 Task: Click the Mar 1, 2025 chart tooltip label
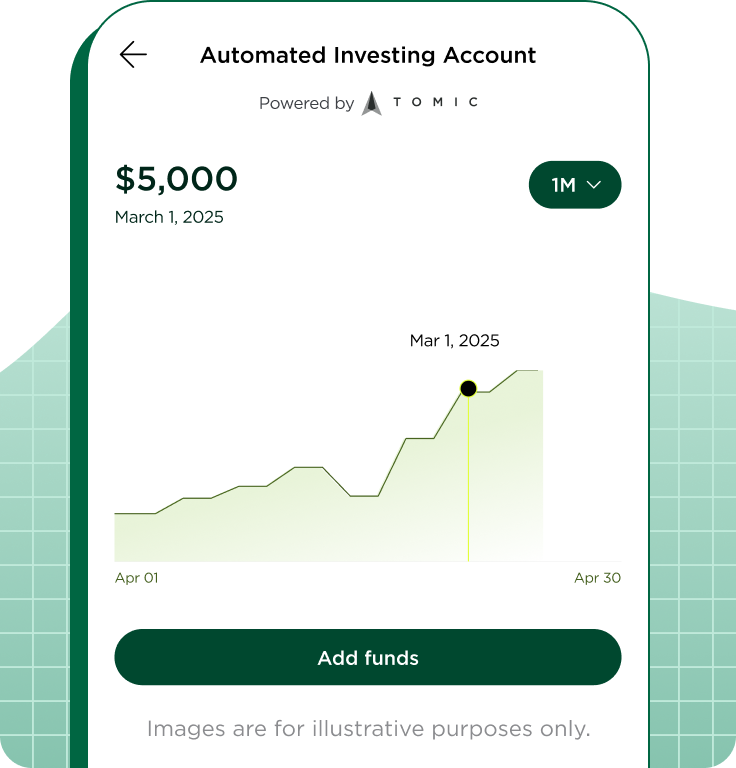pyautogui.click(x=454, y=341)
